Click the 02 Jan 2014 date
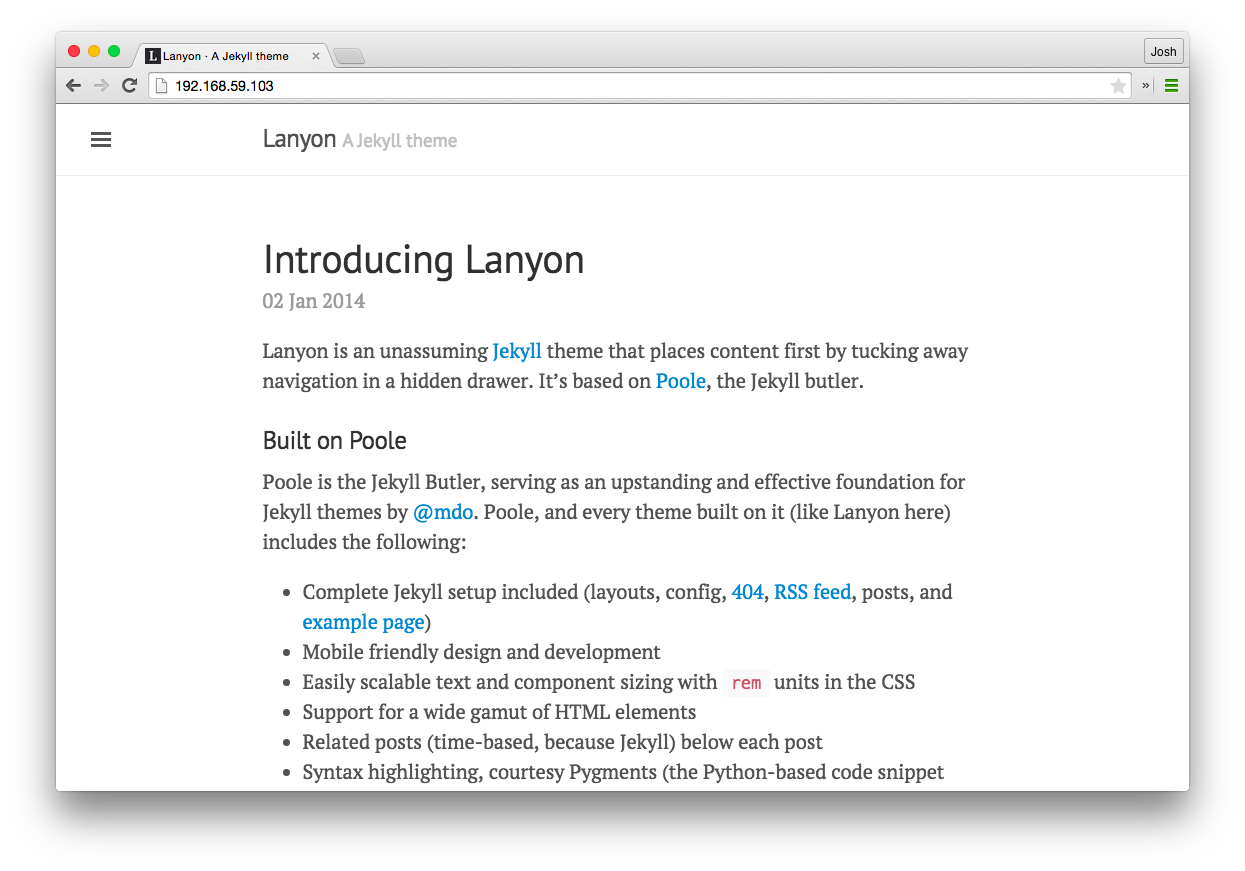Viewport: 1245px width, 871px height. pos(314,301)
